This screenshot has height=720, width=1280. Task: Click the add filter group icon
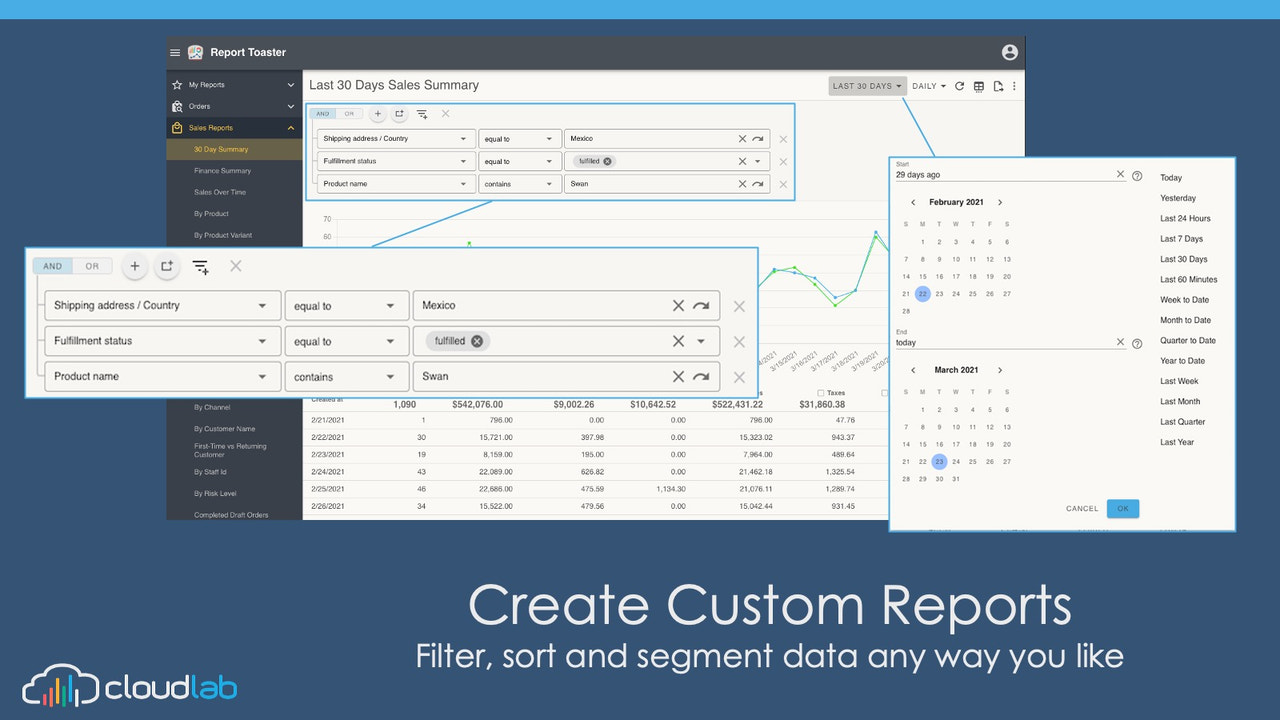coord(167,266)
